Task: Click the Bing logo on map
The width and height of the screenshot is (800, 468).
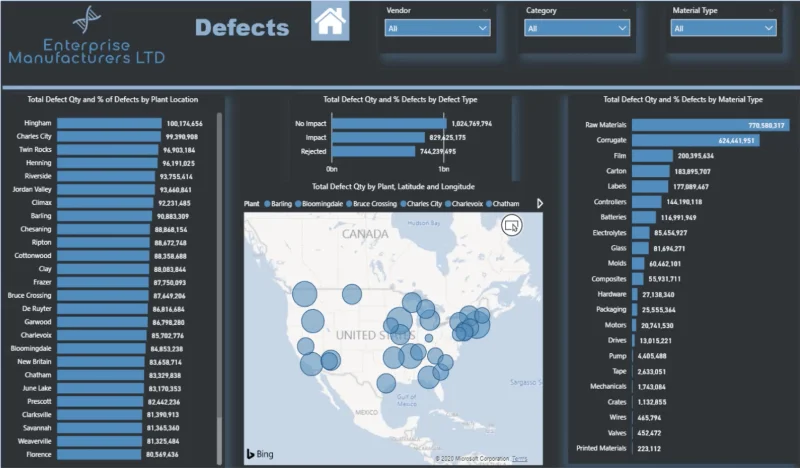Action: pyautogui.click(x=260, y=454)
